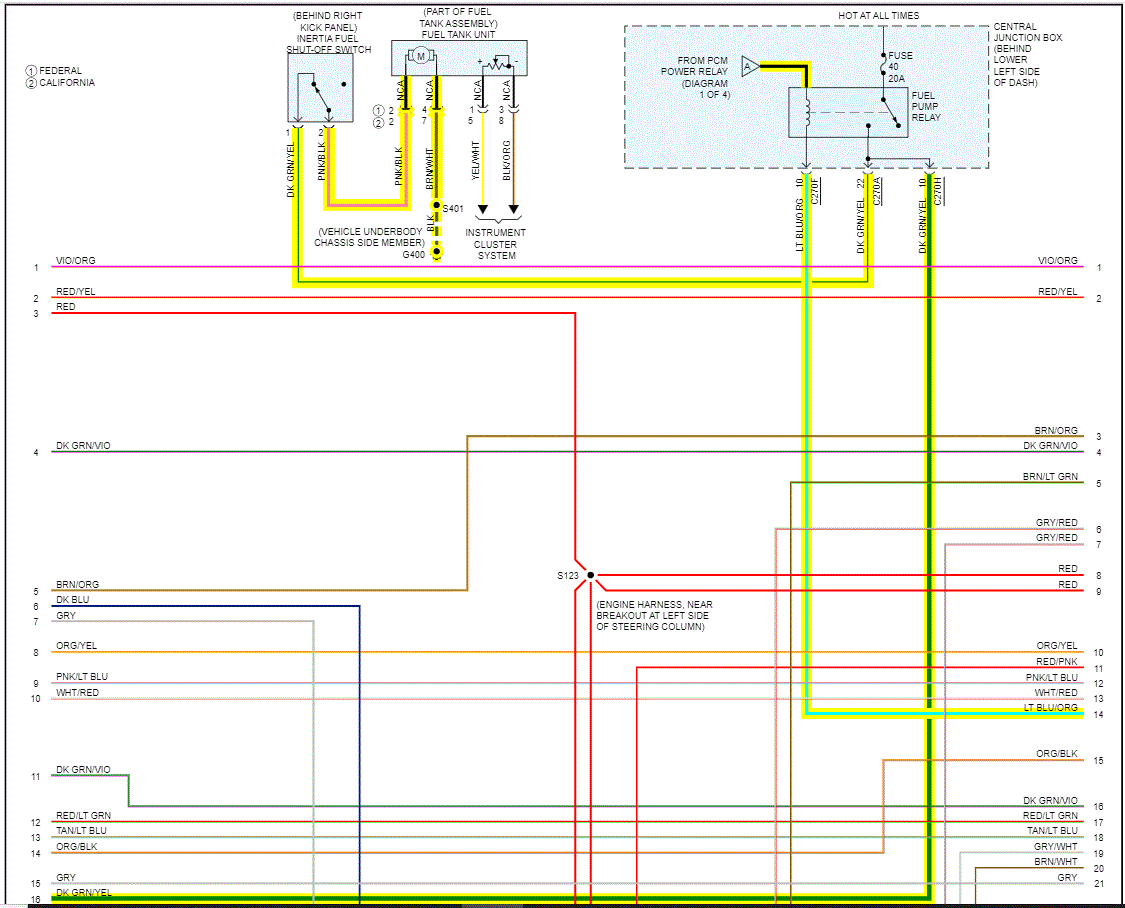Click the C270F connector label
The image size is (1125, 908).
pos(816,190)
